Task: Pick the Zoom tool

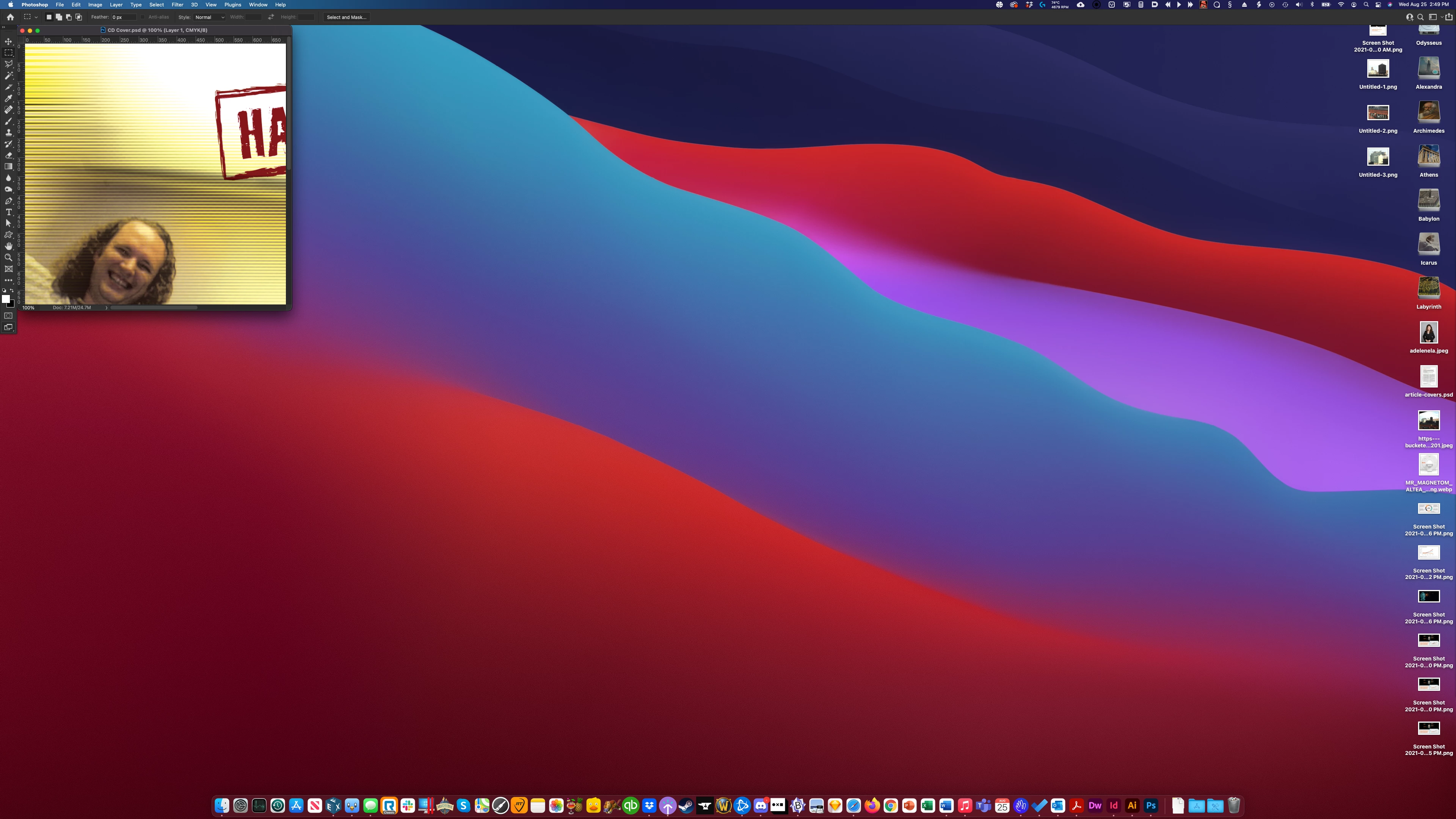Action: [8, 257]
